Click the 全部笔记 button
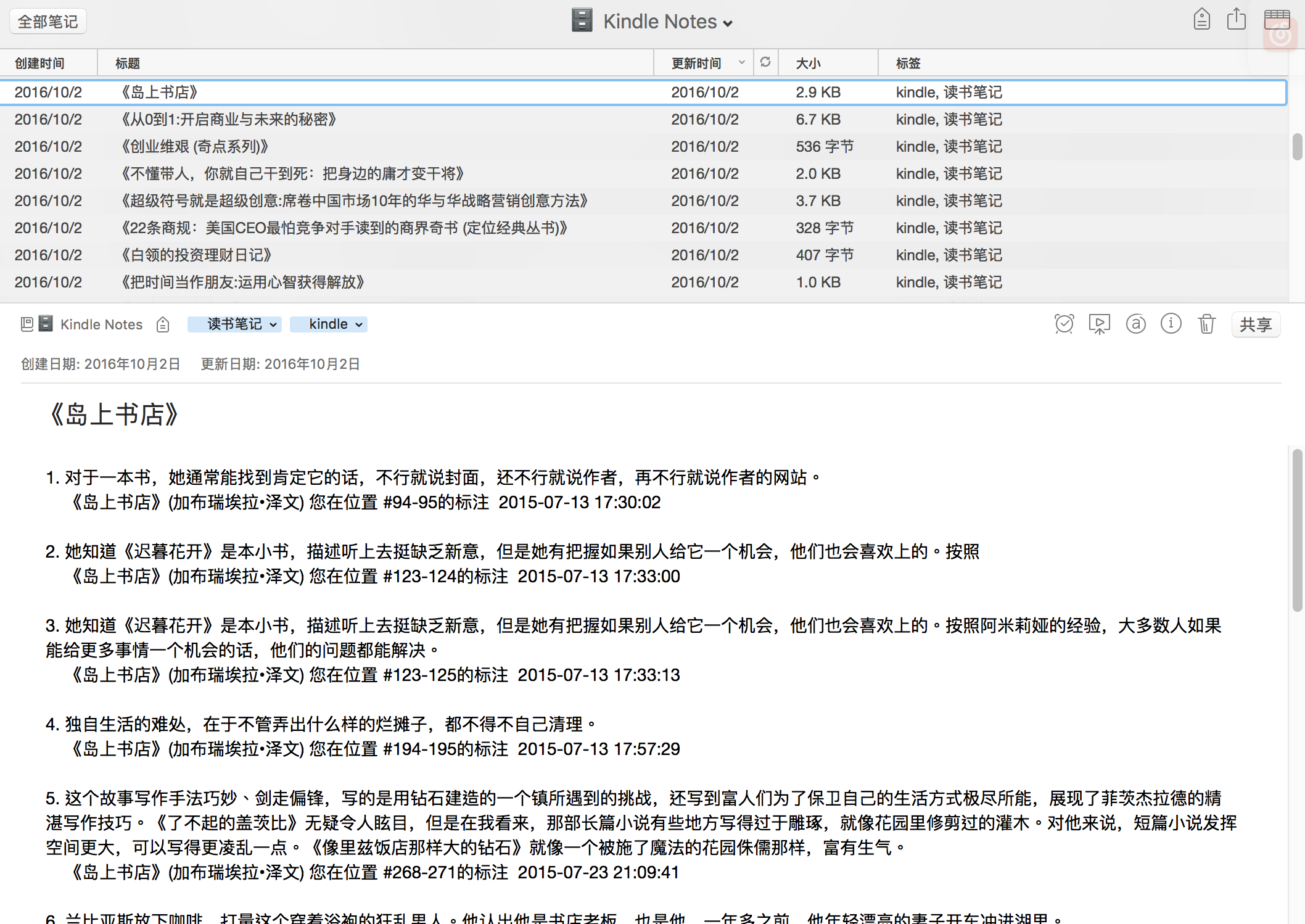The width and height of the screenshot is (1305, 924). pyautogui.click(x=48, y=22)
